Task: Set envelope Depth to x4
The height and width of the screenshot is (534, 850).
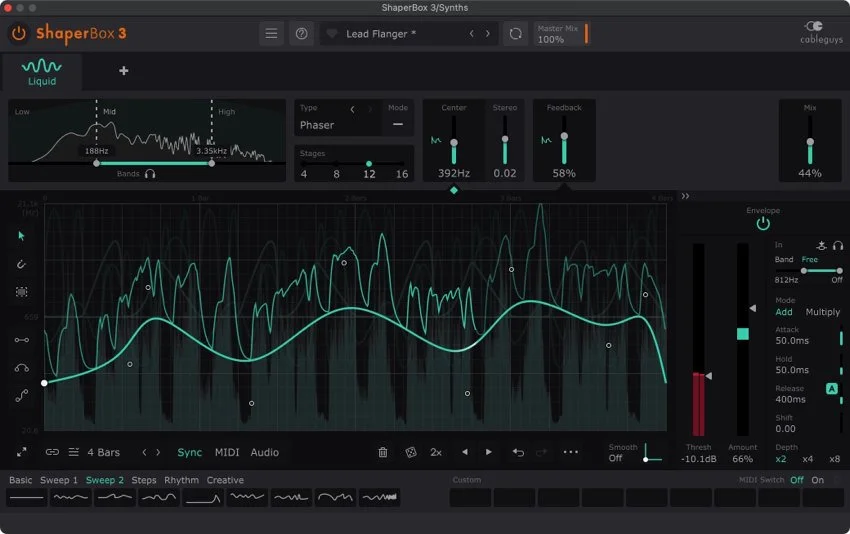Action: click(808, 459)
